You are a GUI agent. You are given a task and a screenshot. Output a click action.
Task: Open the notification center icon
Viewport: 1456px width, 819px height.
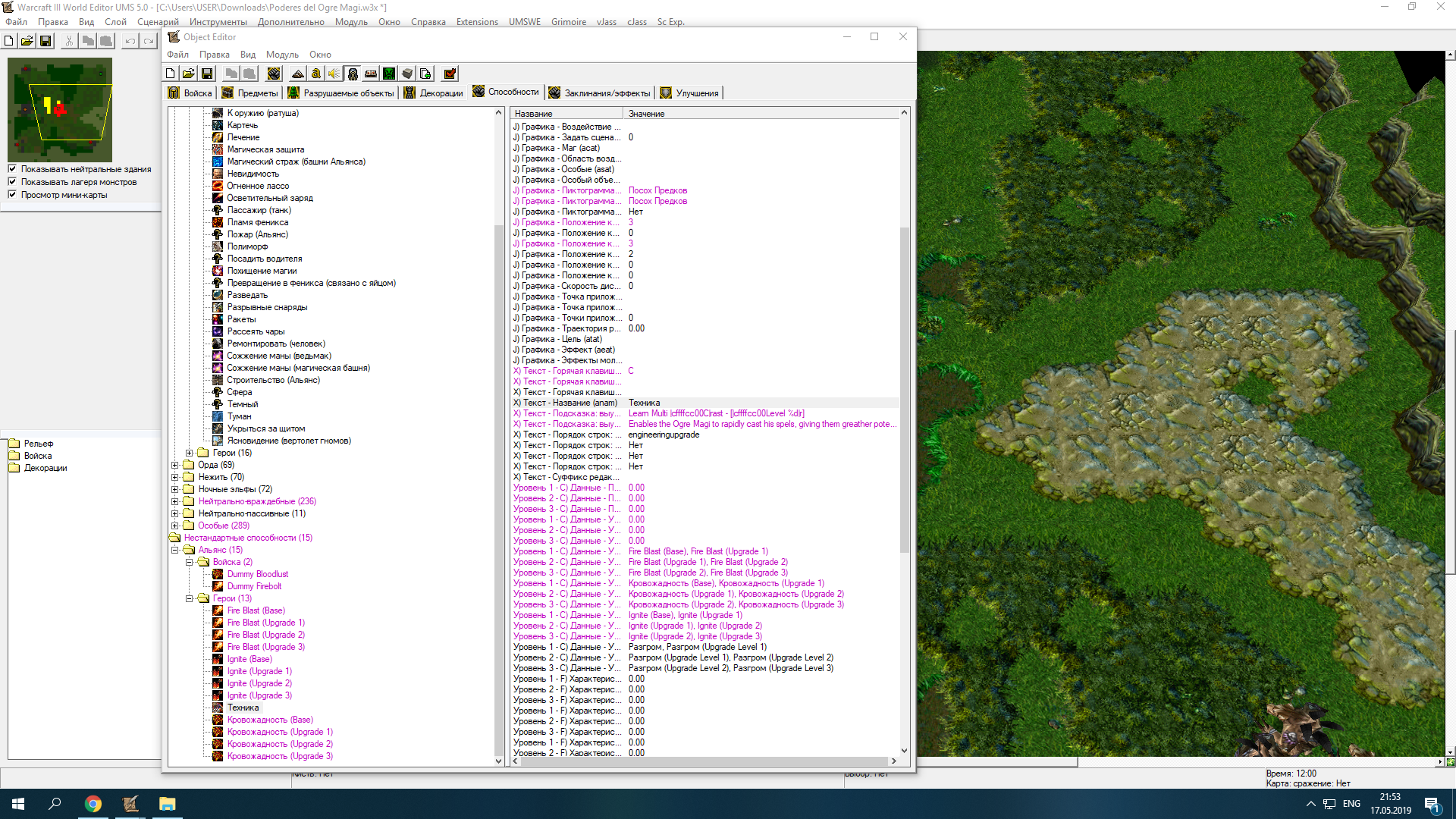tap(1432, 804)
